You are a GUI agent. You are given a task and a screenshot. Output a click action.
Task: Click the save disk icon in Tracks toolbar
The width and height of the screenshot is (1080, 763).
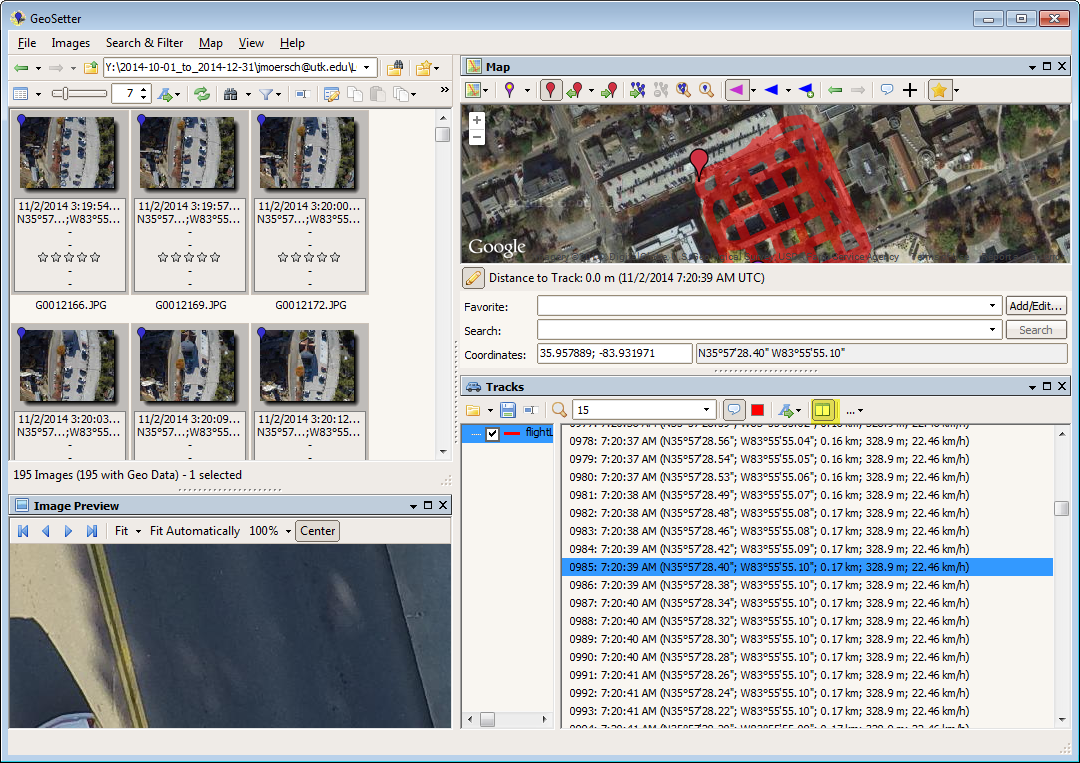point(508,410)
